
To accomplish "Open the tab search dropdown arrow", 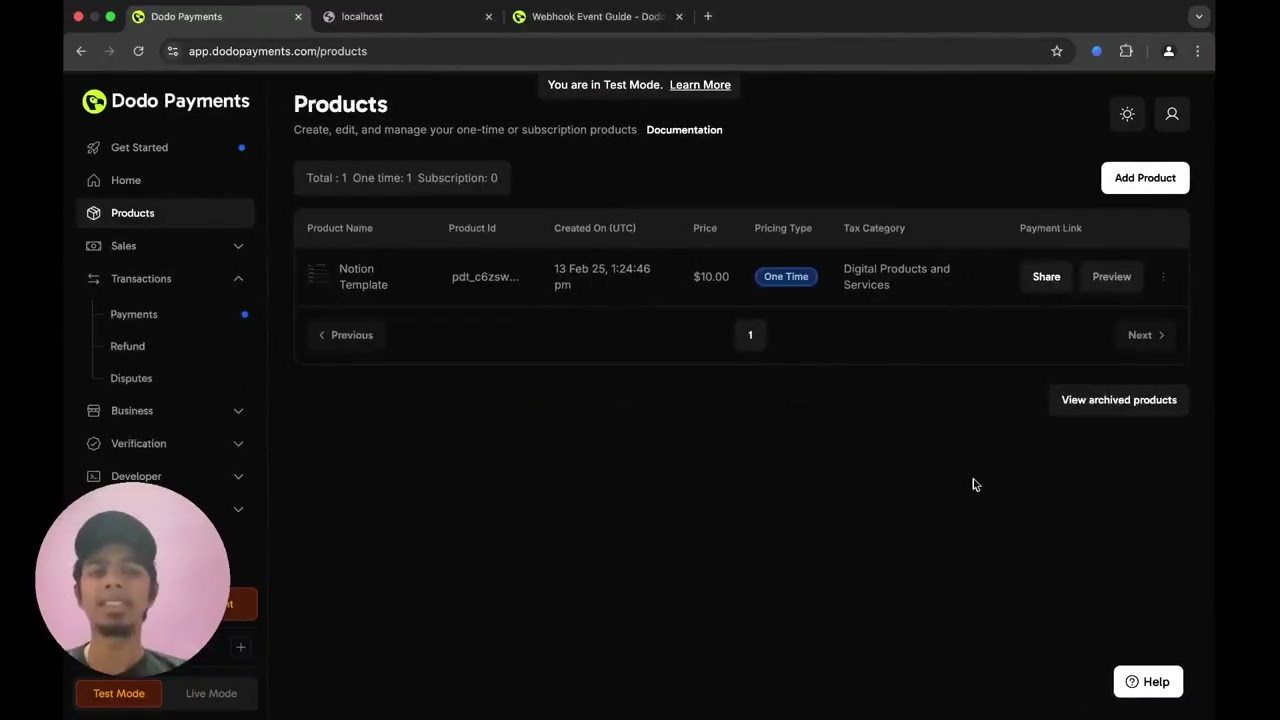I will click(x=1198, y=16).
